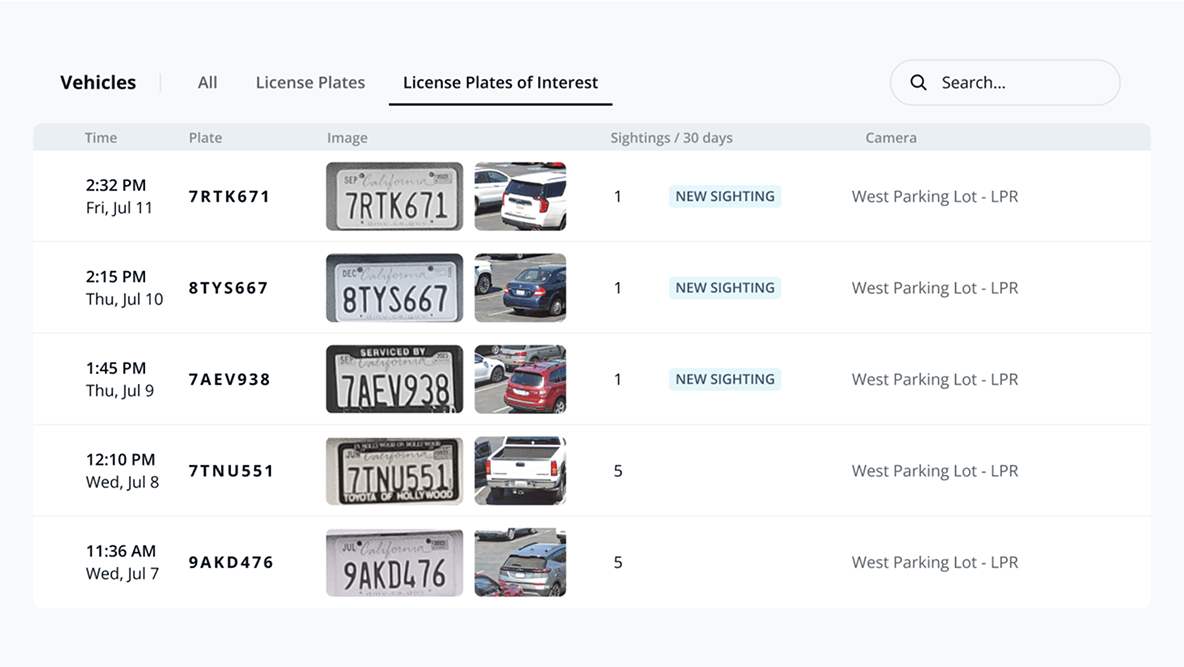Open plate crop image for 7RTK671
Image resolution: width=1184 pixels, height=667 pixels.
point(394,197)
